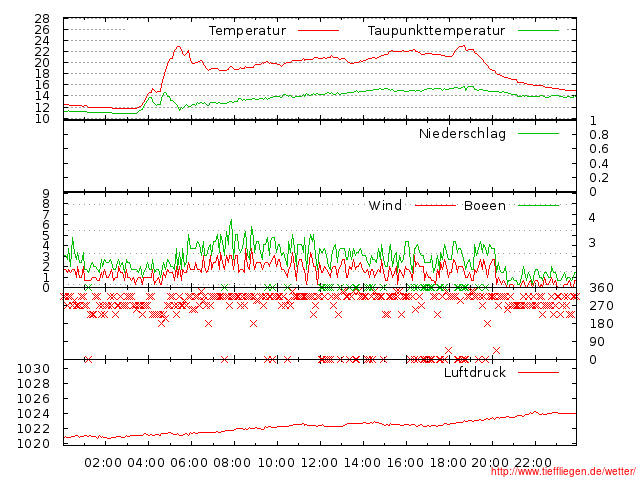Click the Boeen legend label
Image resolution: width=640 pixels, height=480 pixels.
[485, 205]
